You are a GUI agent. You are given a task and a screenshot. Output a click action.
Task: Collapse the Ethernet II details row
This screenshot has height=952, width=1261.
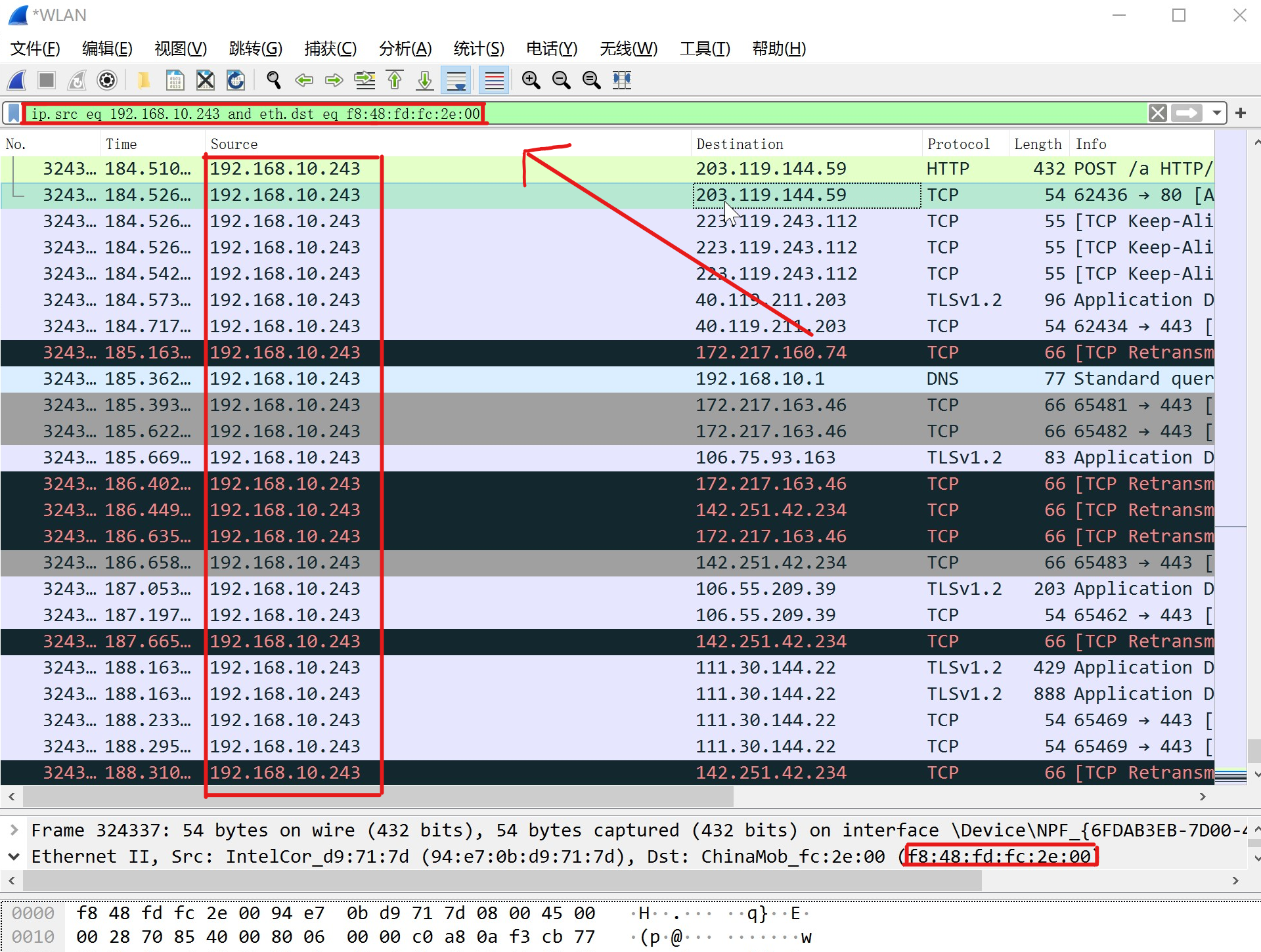click(x=14, y=856)
